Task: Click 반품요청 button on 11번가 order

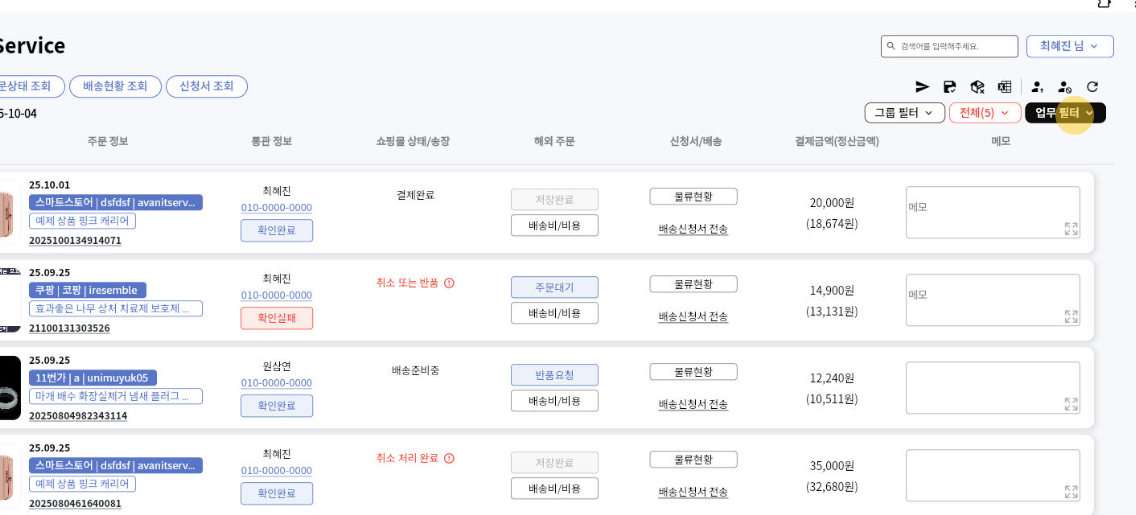Action: 555,375
